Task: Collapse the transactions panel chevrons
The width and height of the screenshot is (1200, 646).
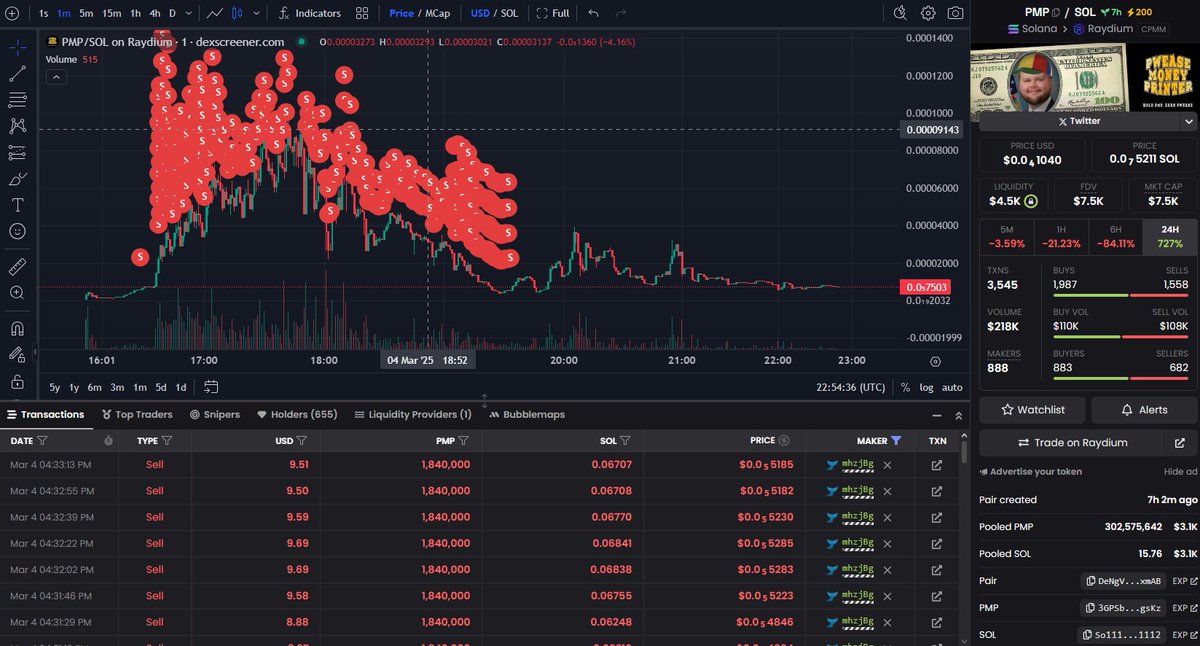Action: [x=959, y=414]
